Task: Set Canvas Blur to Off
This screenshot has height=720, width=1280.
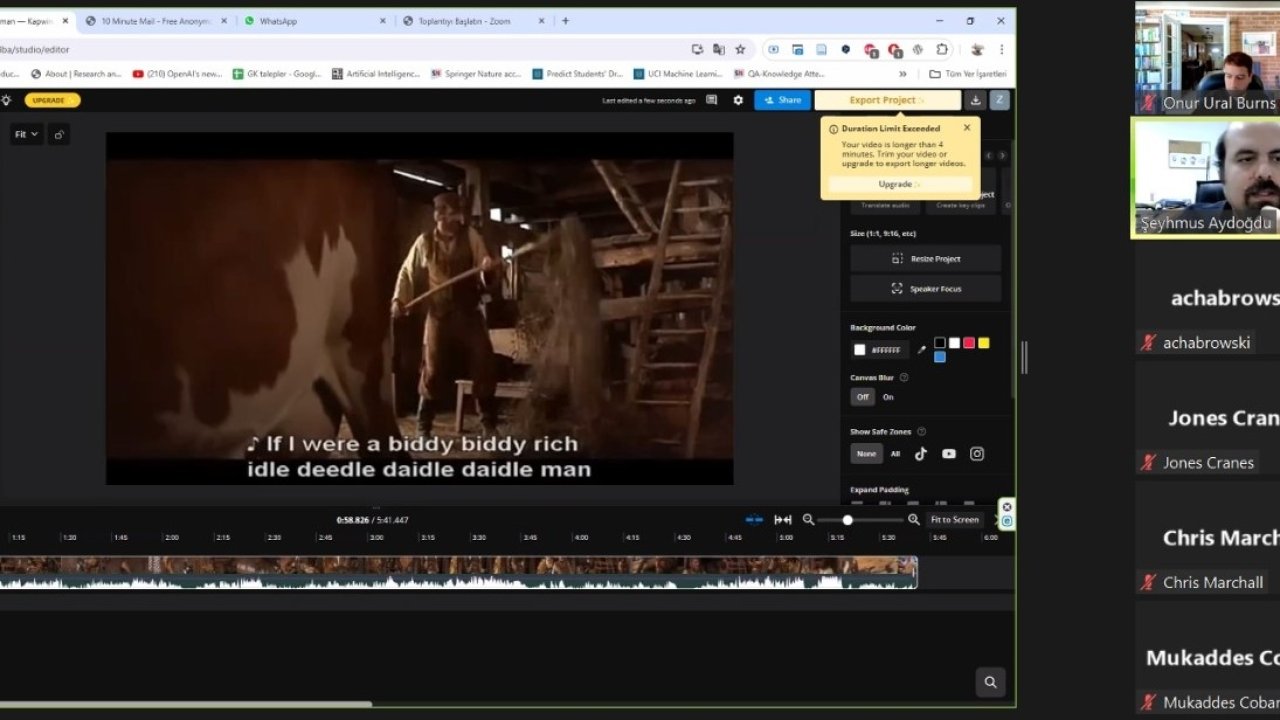Action: tap(862, 397)
